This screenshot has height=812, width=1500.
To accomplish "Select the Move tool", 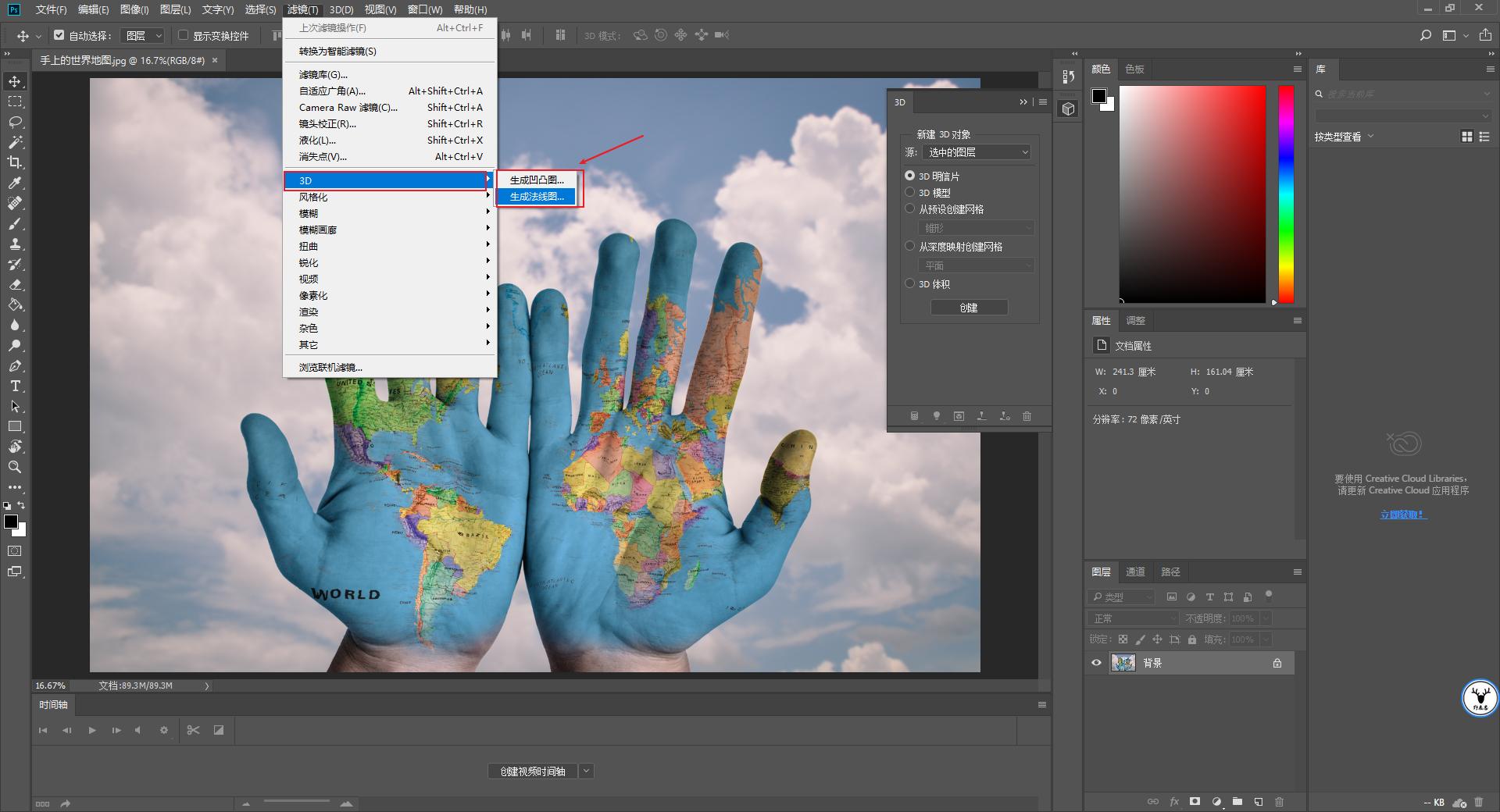I will [x=14, y=80].
